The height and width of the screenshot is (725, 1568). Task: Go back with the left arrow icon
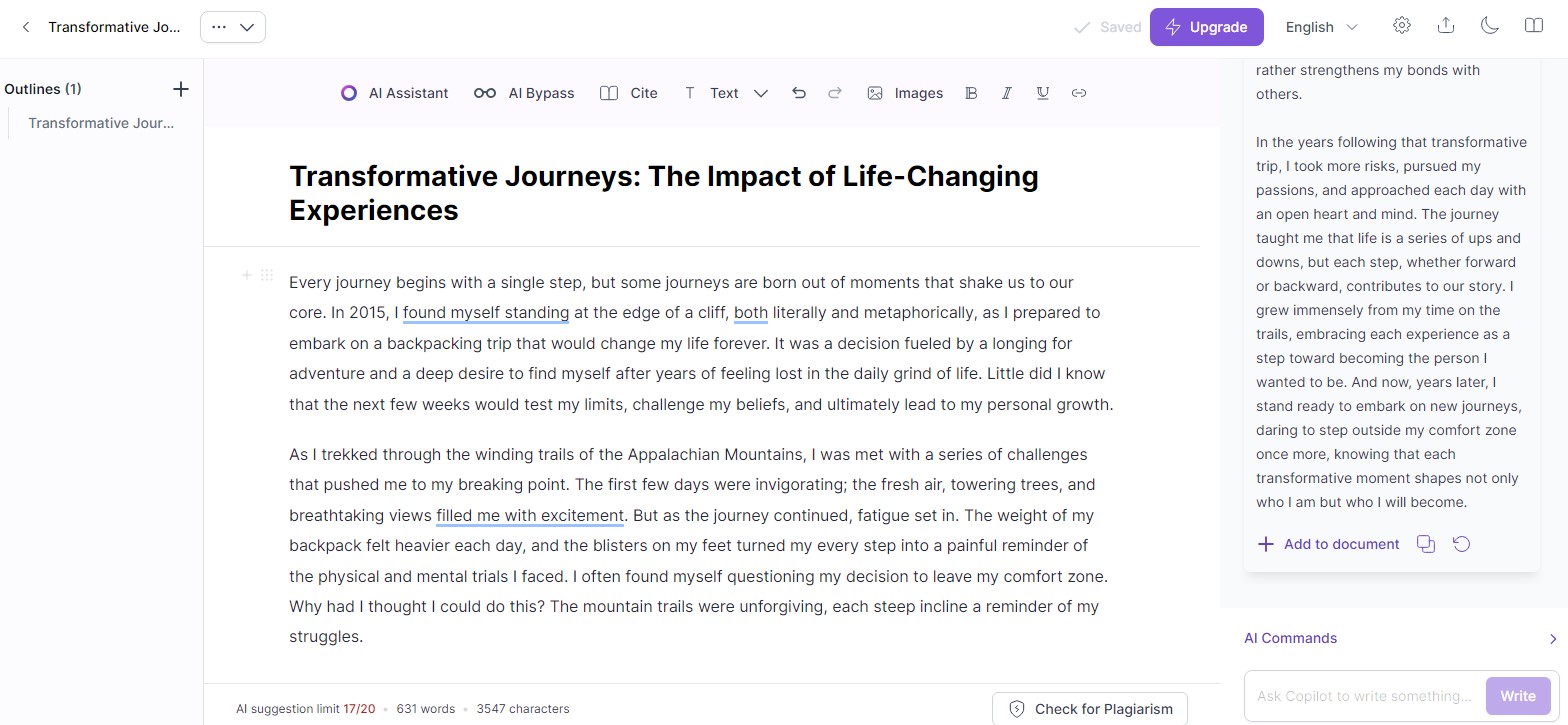(26, 27)
